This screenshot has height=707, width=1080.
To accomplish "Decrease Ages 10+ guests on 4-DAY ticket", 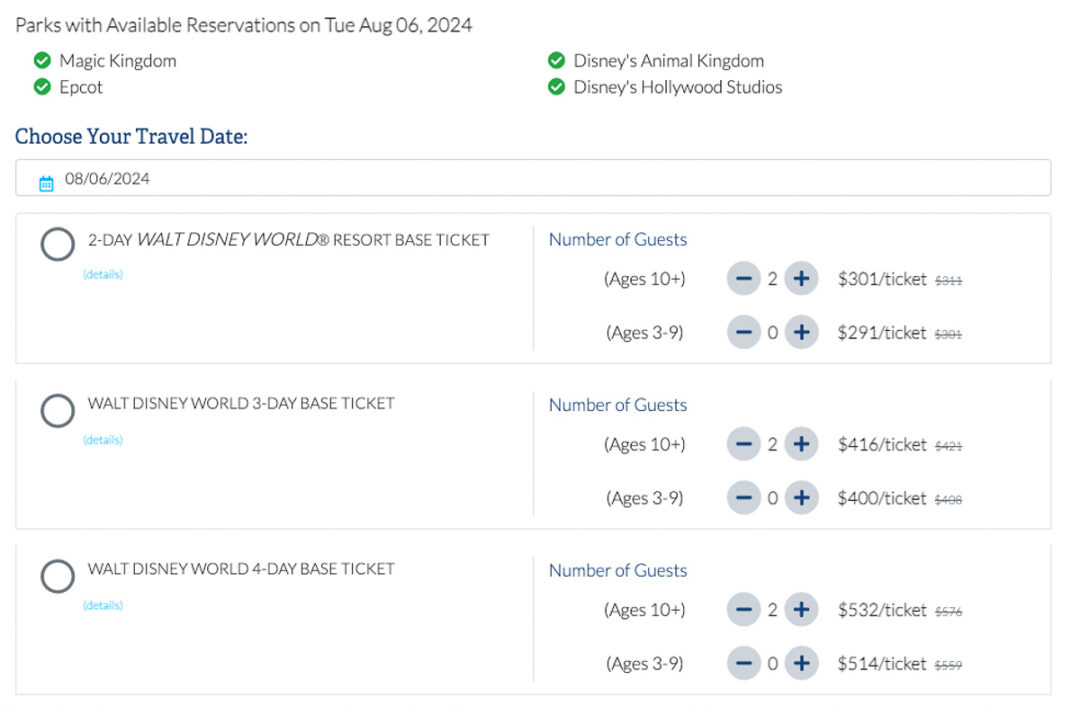I will [744, 609].
